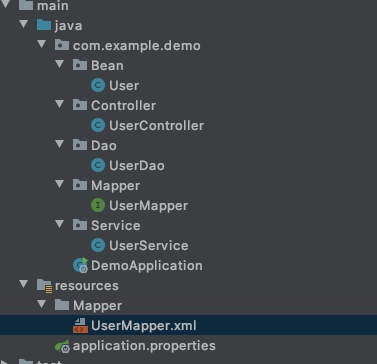The image size is (377, 364).
Task: Select the UserService class
Action: click(x=149, y=246)
